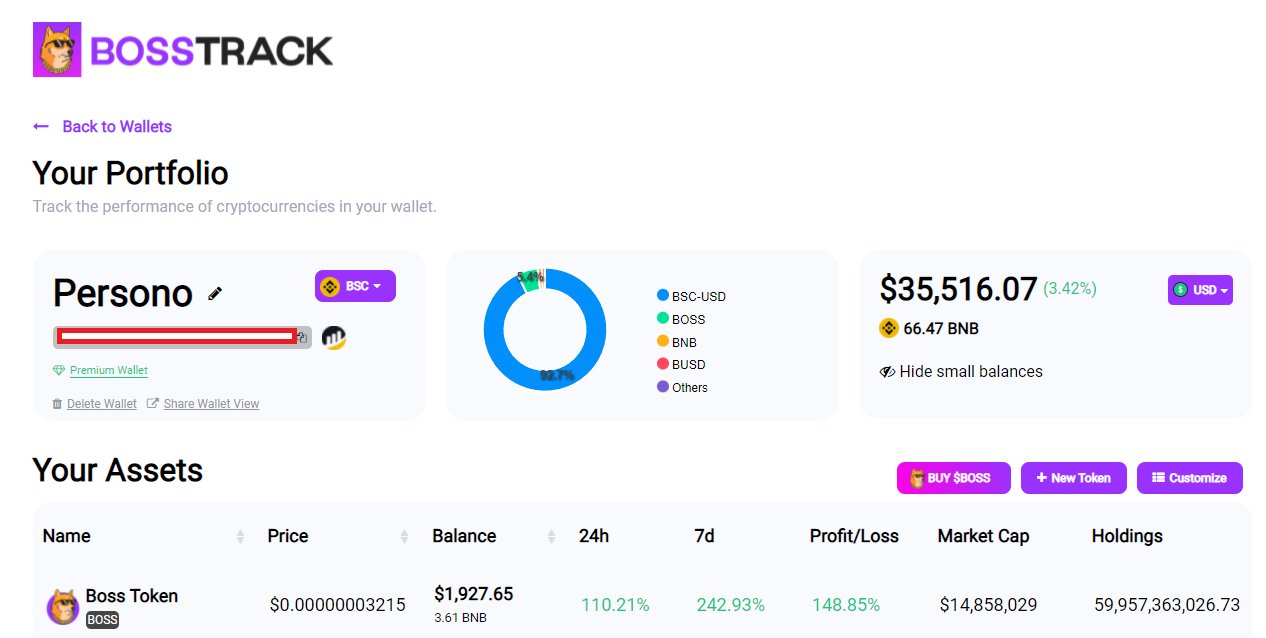The height and width of the screenshot is (638, 1266).
Task: Go back using Back to Wallets link
Action: coord(117,126)
